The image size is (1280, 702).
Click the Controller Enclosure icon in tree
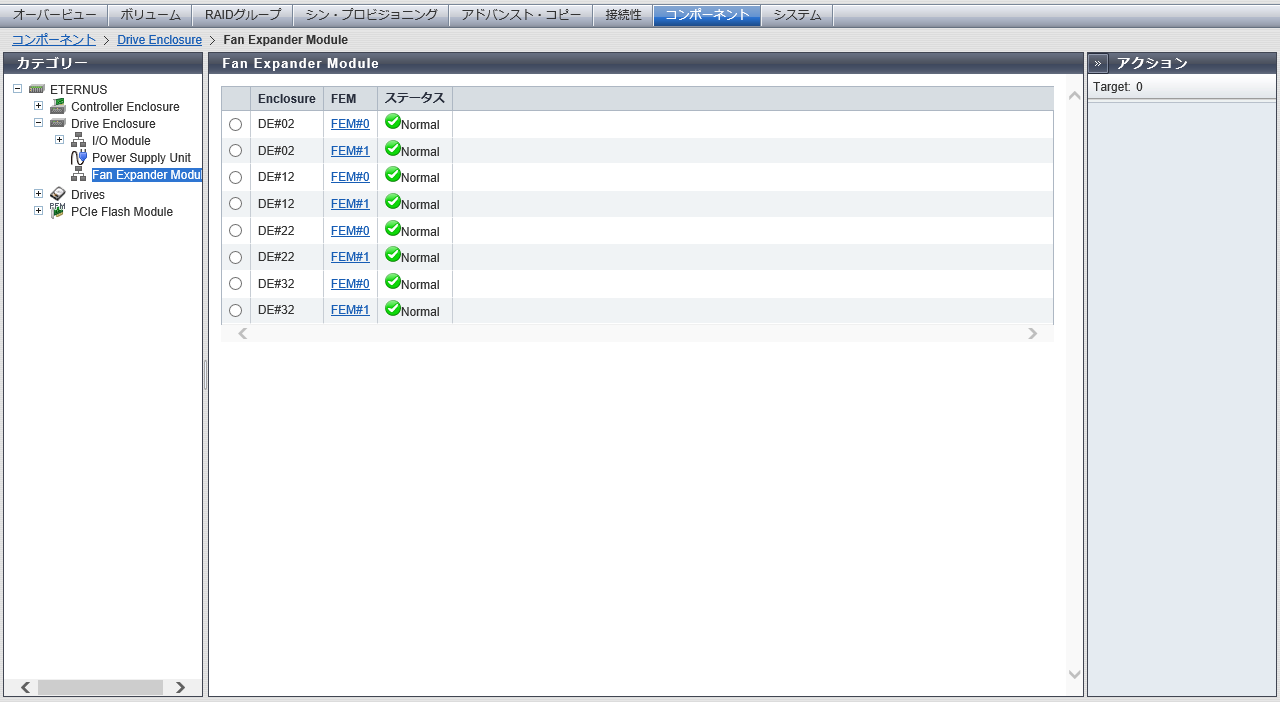[x=58, y=106]
